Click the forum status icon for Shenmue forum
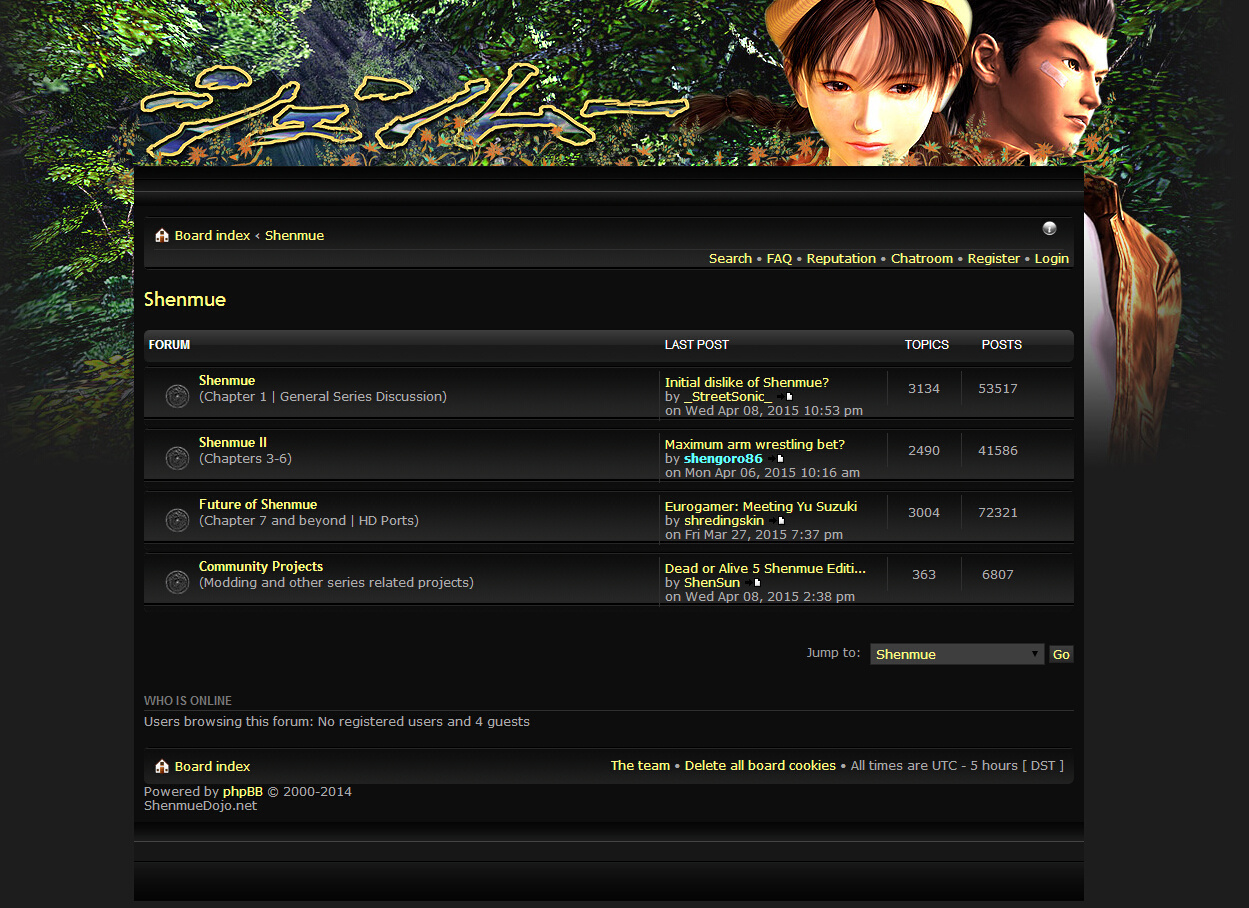 point(177,396)
